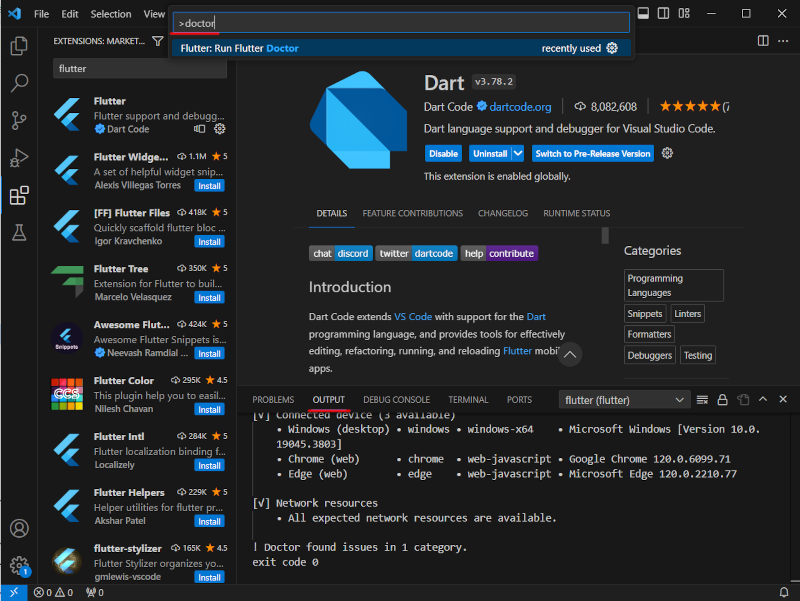Open the Accounts icon

point(19,529)
